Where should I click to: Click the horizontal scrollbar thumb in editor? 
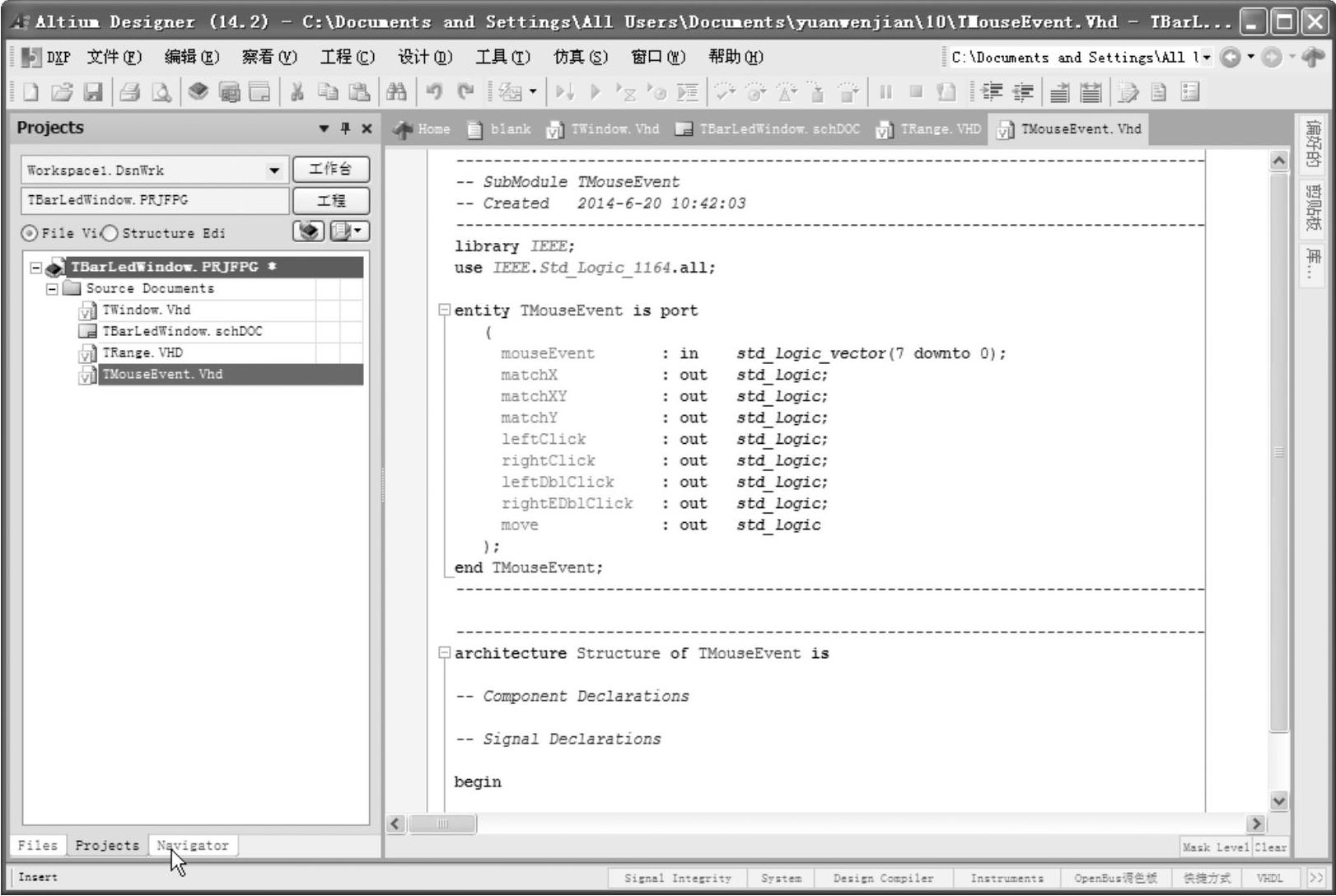coord(442,824)
